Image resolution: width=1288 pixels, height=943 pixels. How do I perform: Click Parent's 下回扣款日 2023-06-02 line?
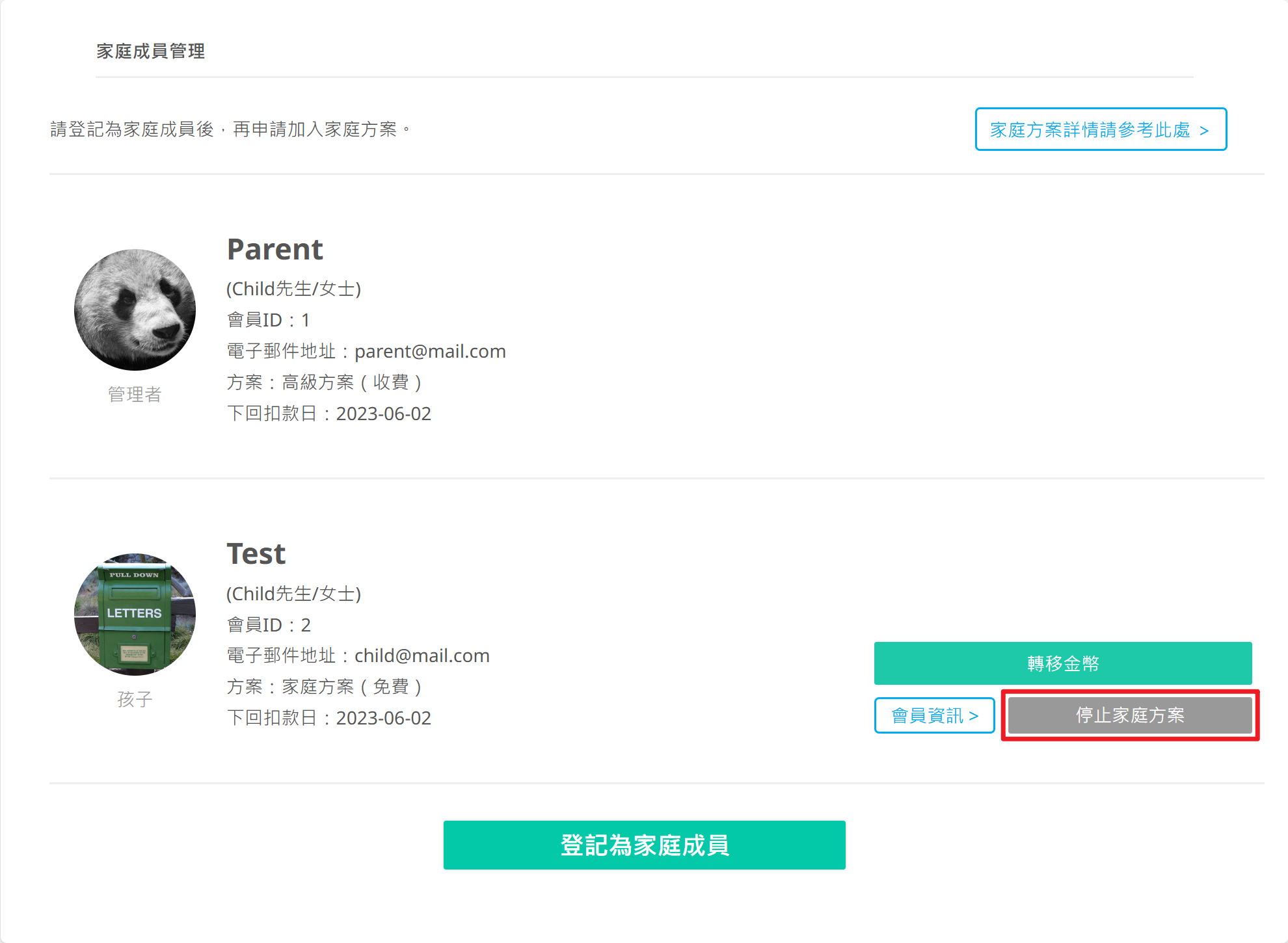coord(329,414)
